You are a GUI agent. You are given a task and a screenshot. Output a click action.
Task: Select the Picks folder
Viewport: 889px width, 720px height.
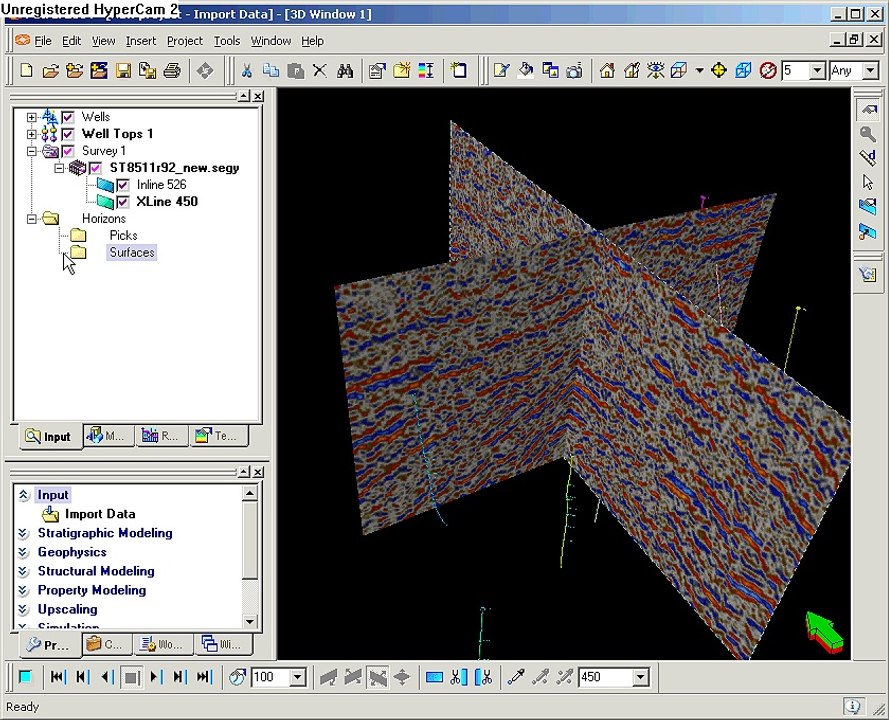[124, 235]
